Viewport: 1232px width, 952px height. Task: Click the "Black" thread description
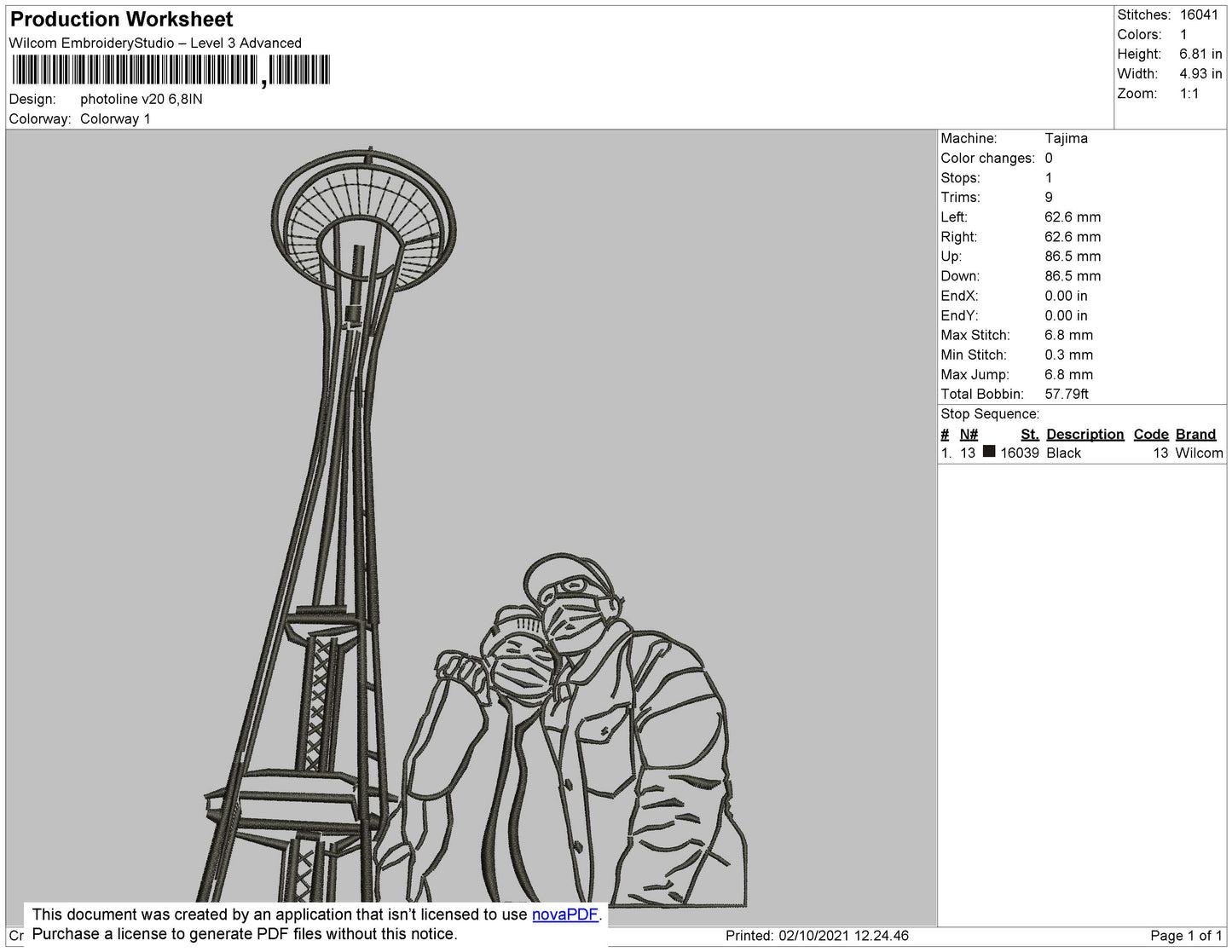(x=1063, y=453)
